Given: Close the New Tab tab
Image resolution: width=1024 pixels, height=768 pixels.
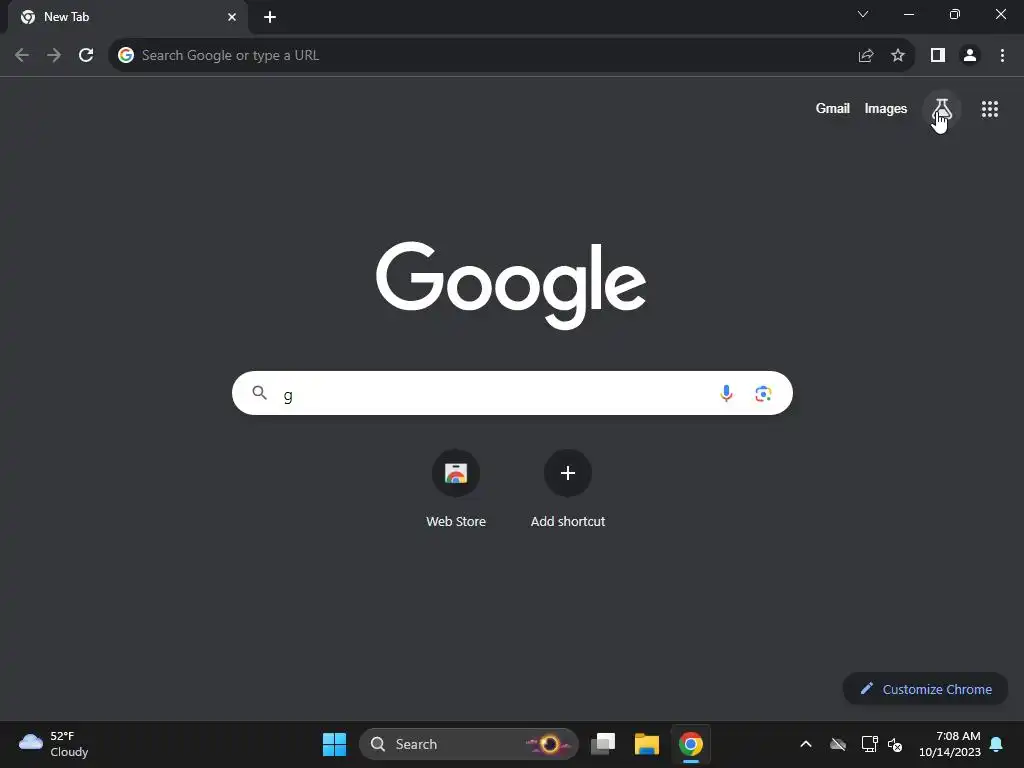Looking at the screenshot, I should [x=232, y=17].
